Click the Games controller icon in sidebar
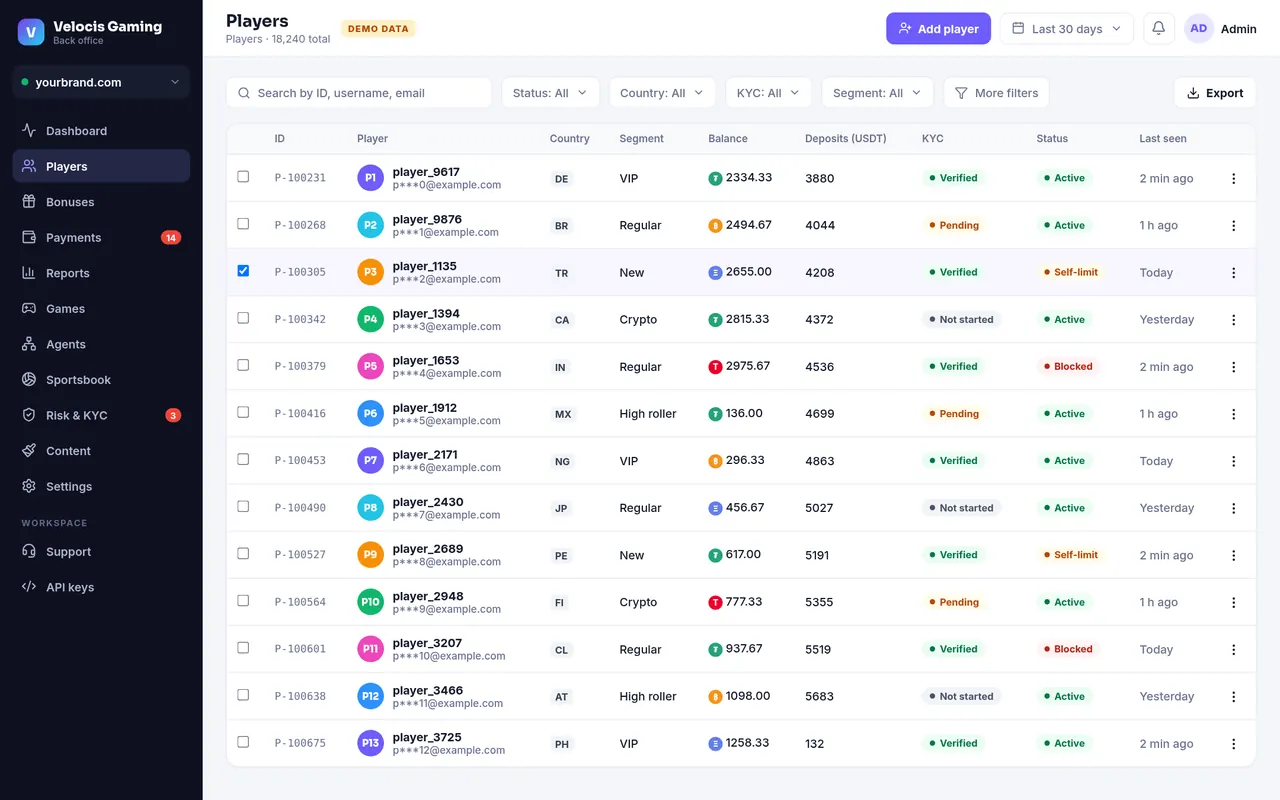1280x800 pixels. [29, 309]
